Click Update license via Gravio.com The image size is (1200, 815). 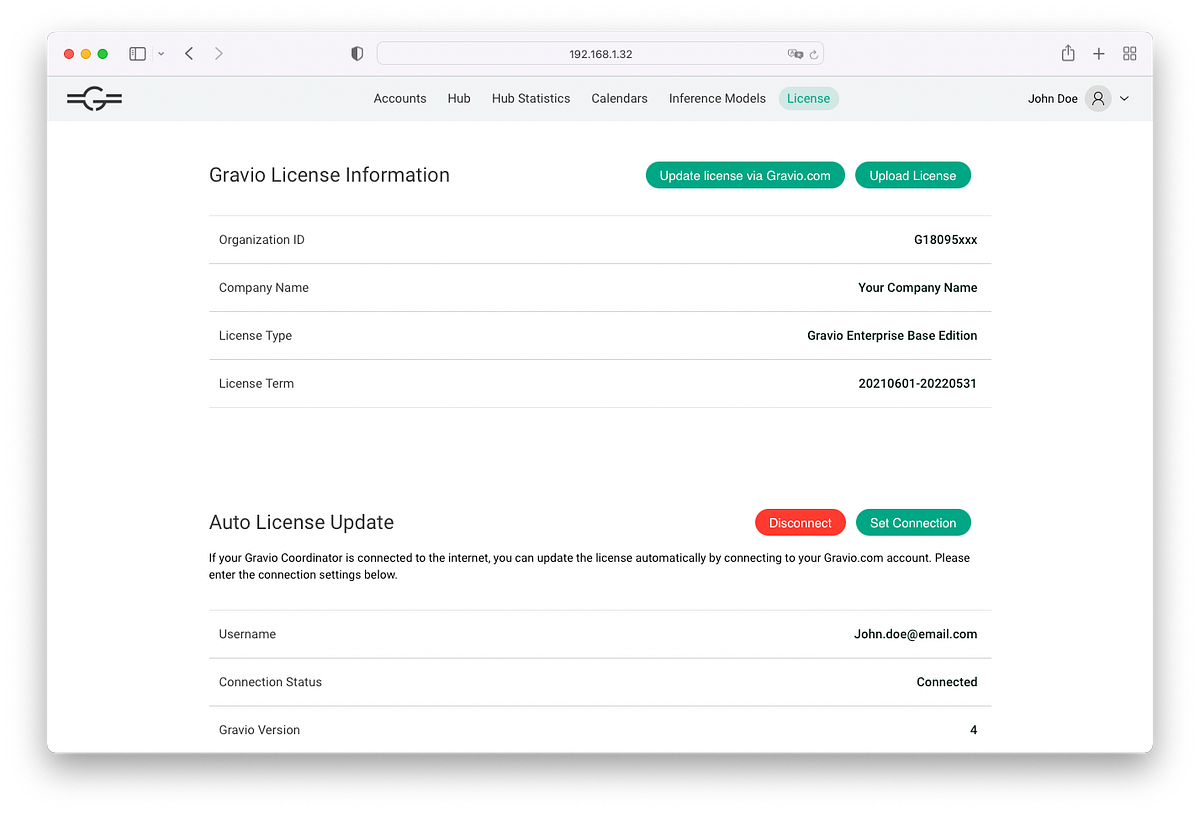click(x=745, y=174)
